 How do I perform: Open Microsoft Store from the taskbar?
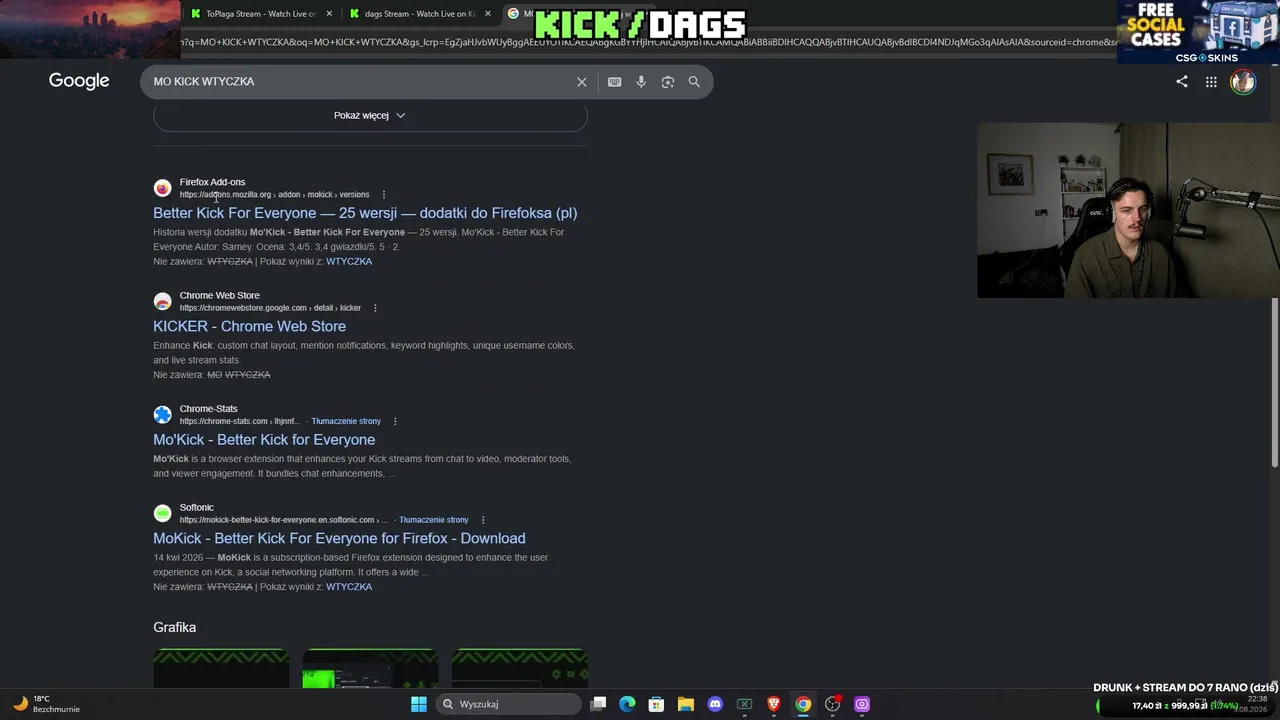click(656, 704)
